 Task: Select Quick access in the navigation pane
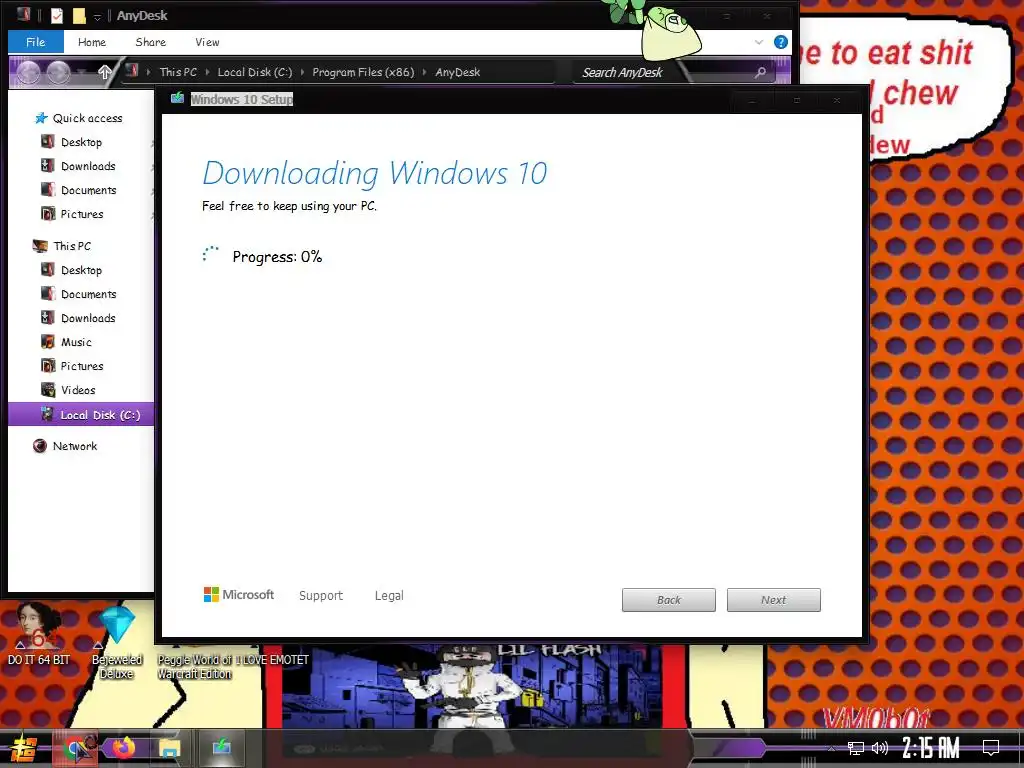click(88, 118)
